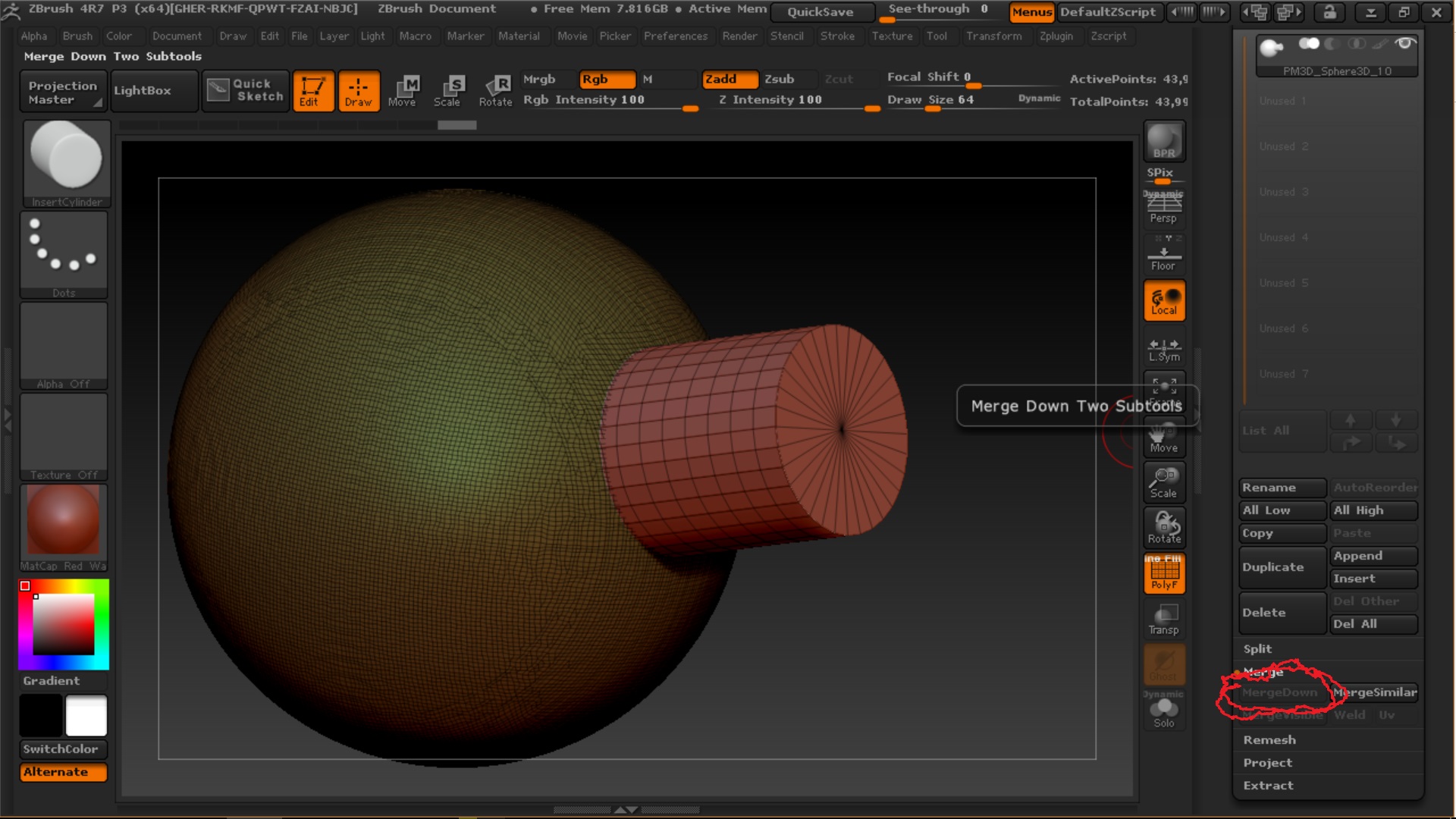Open the Zplugin menu
Image resolution: width=1456 pixels, height=819 pixels.
(1056, 36)
